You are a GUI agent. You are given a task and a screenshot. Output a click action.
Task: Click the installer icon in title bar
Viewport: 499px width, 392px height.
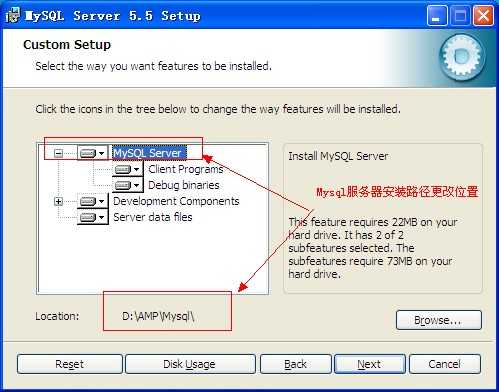click(x=13, y=16)
